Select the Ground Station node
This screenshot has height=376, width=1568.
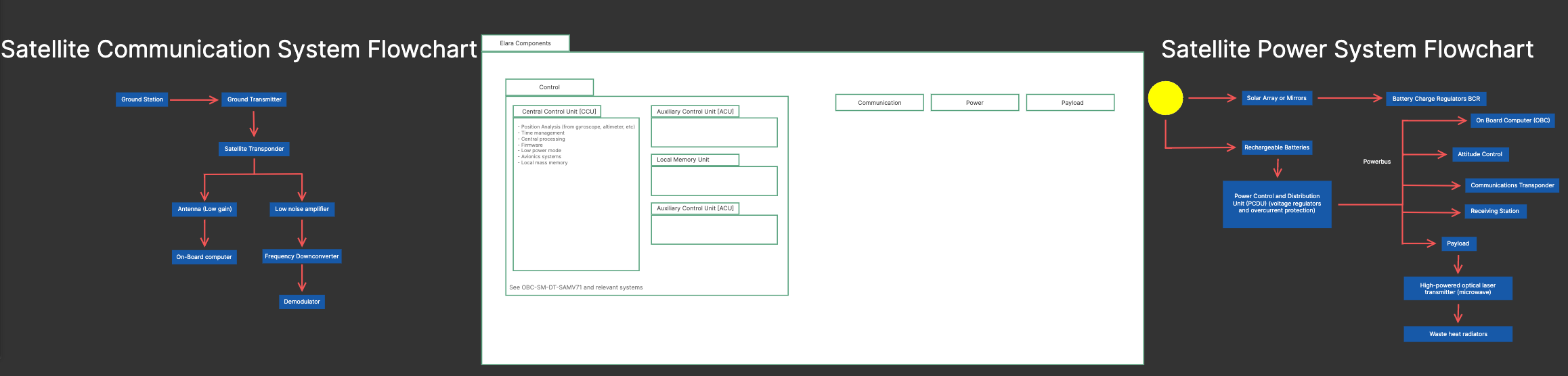coord(142,99)
